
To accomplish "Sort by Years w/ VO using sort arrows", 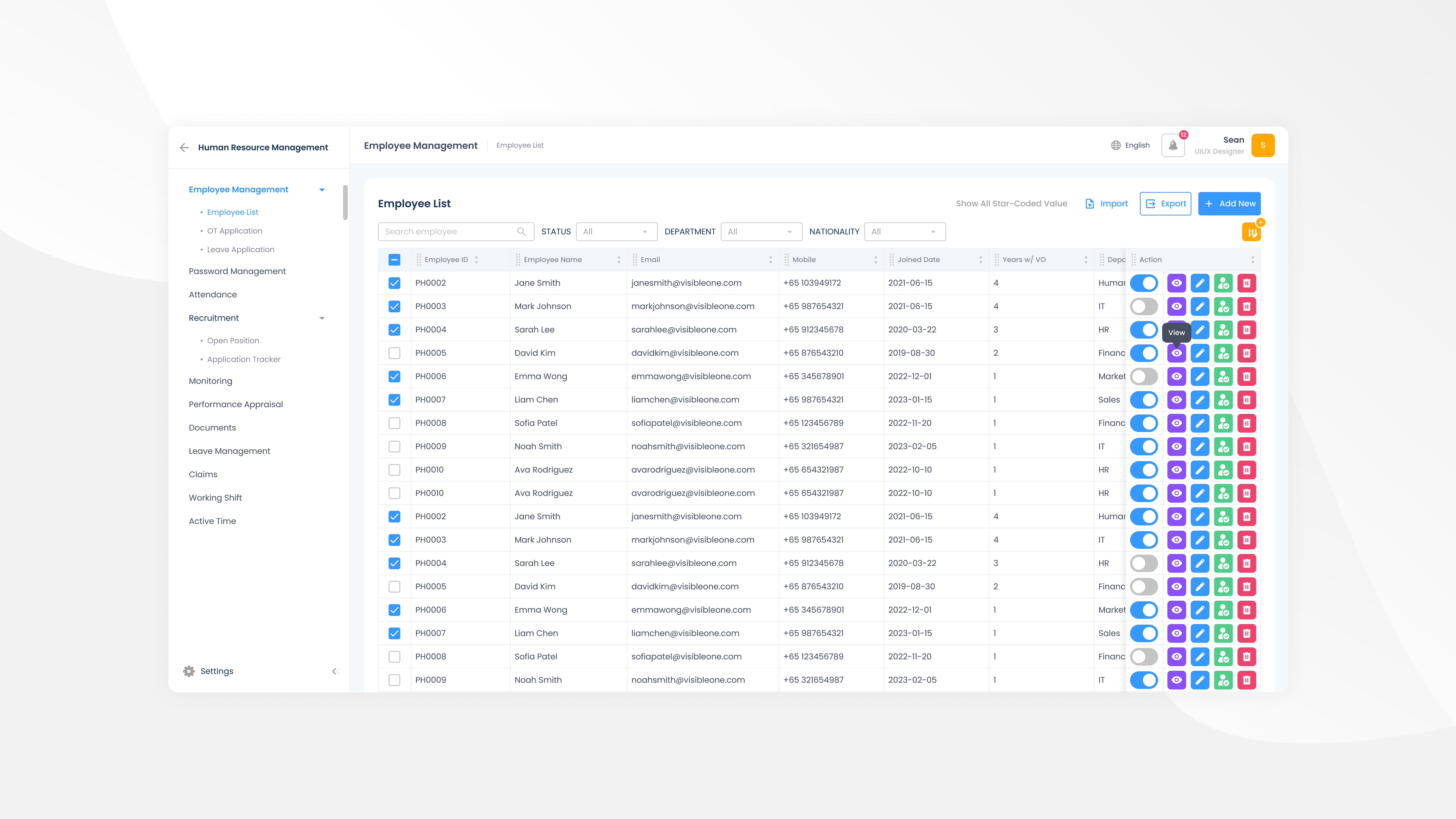I will pyautogui.click(x=1086, y=260).
